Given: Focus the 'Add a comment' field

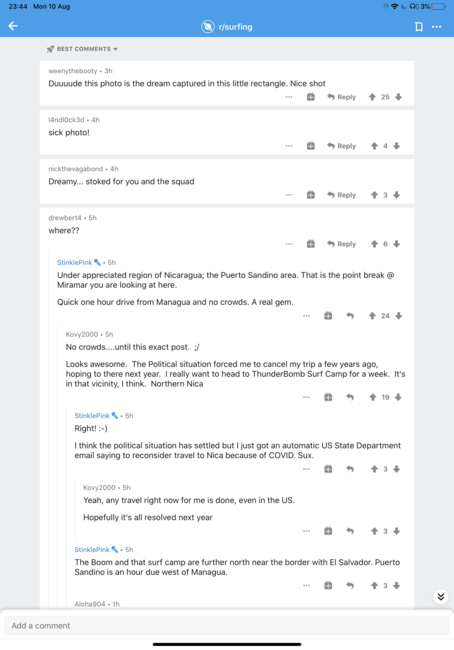Looking at the screenshot, I should click(227, 626).
